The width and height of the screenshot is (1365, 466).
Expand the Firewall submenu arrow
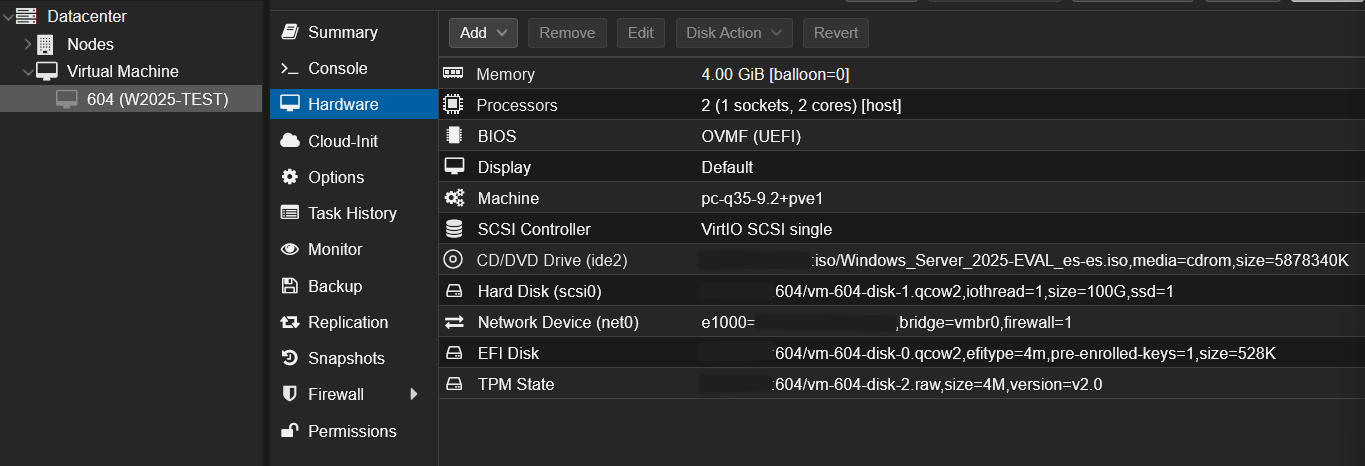click(414, 394)
